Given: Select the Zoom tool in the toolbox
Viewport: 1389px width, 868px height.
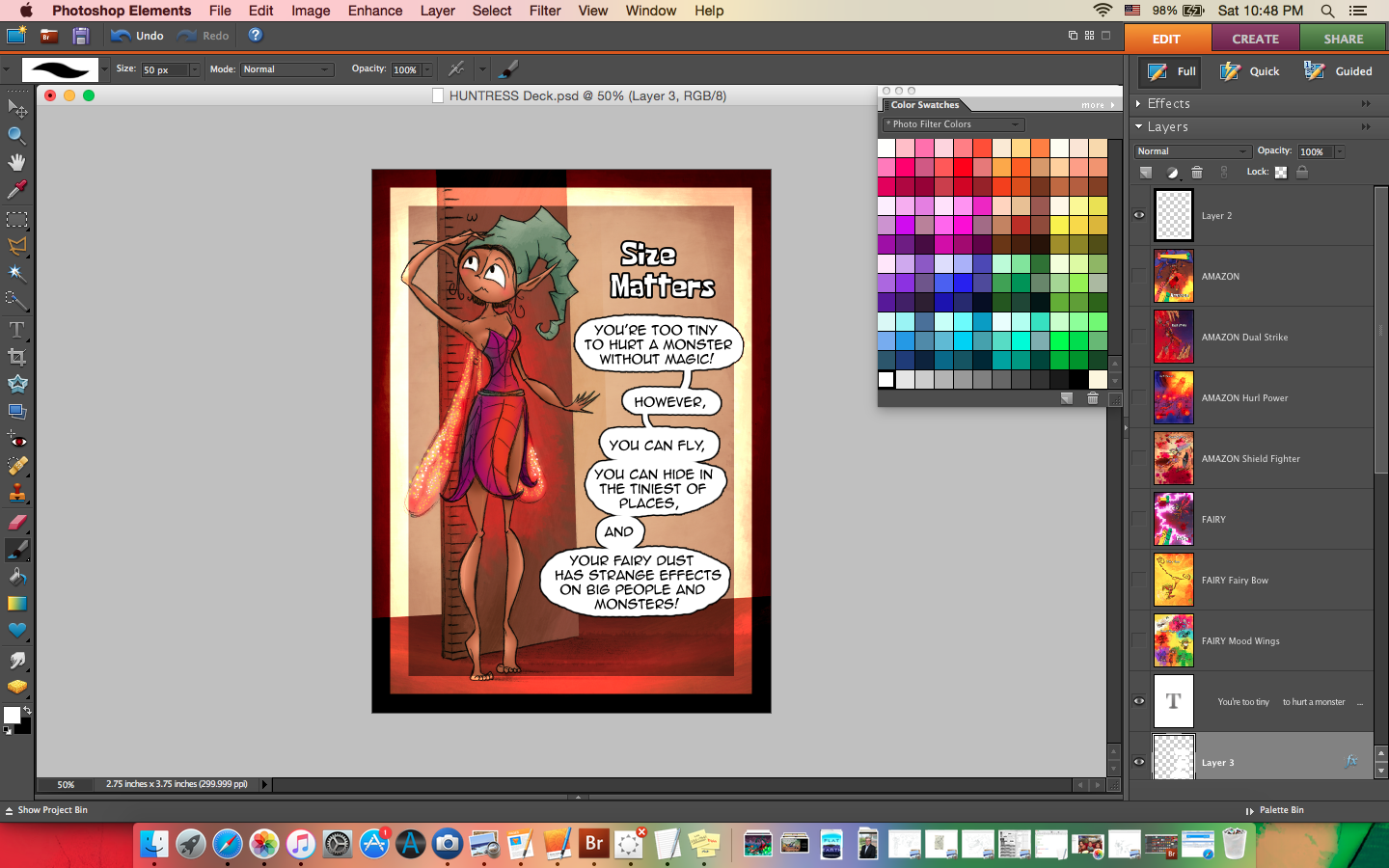Looking at the screenshot, I should click(16, 135).
